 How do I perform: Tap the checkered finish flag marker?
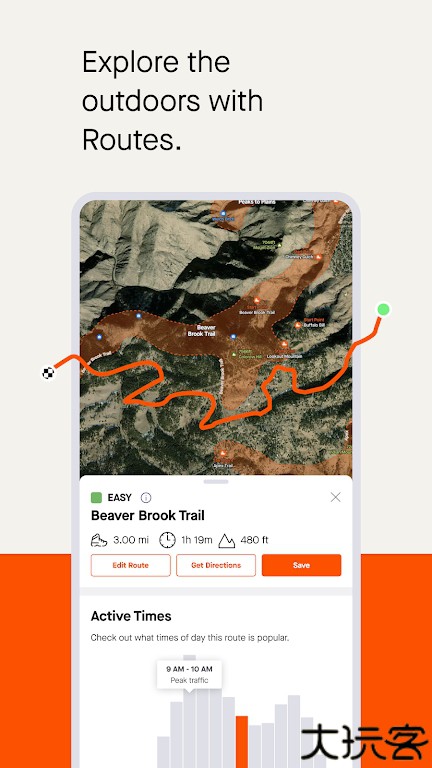tap(48, 373)
